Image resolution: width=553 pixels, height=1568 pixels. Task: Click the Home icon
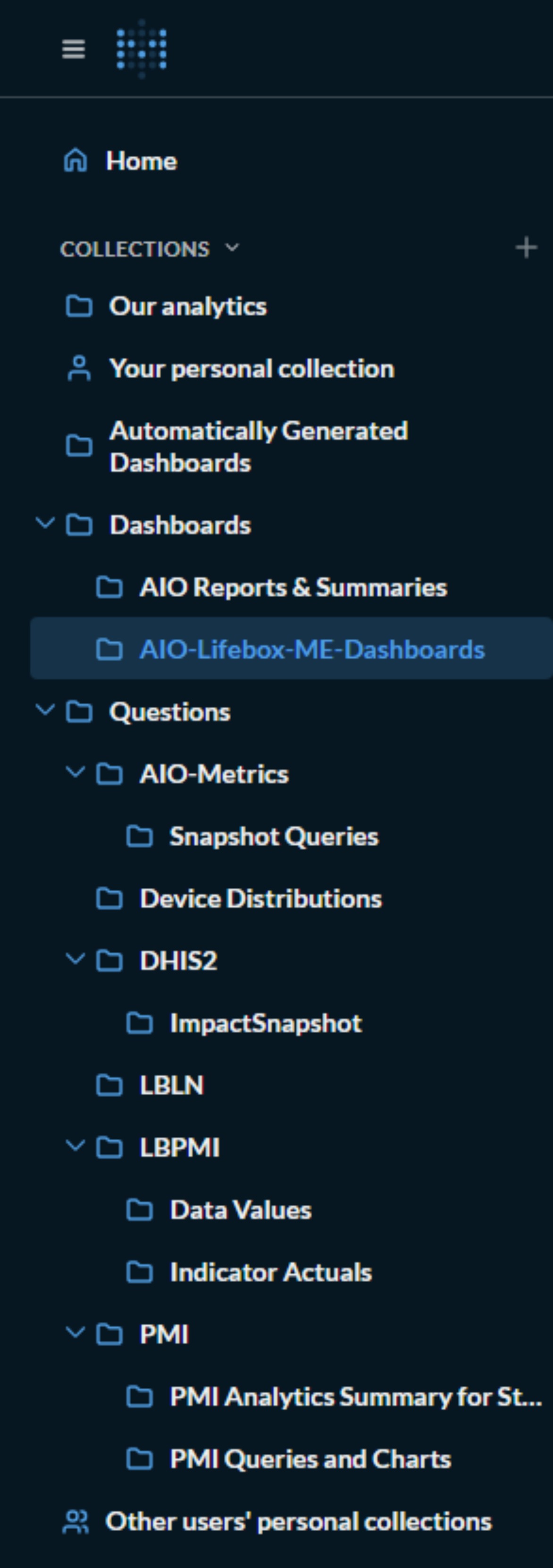[x=75, y=161]
